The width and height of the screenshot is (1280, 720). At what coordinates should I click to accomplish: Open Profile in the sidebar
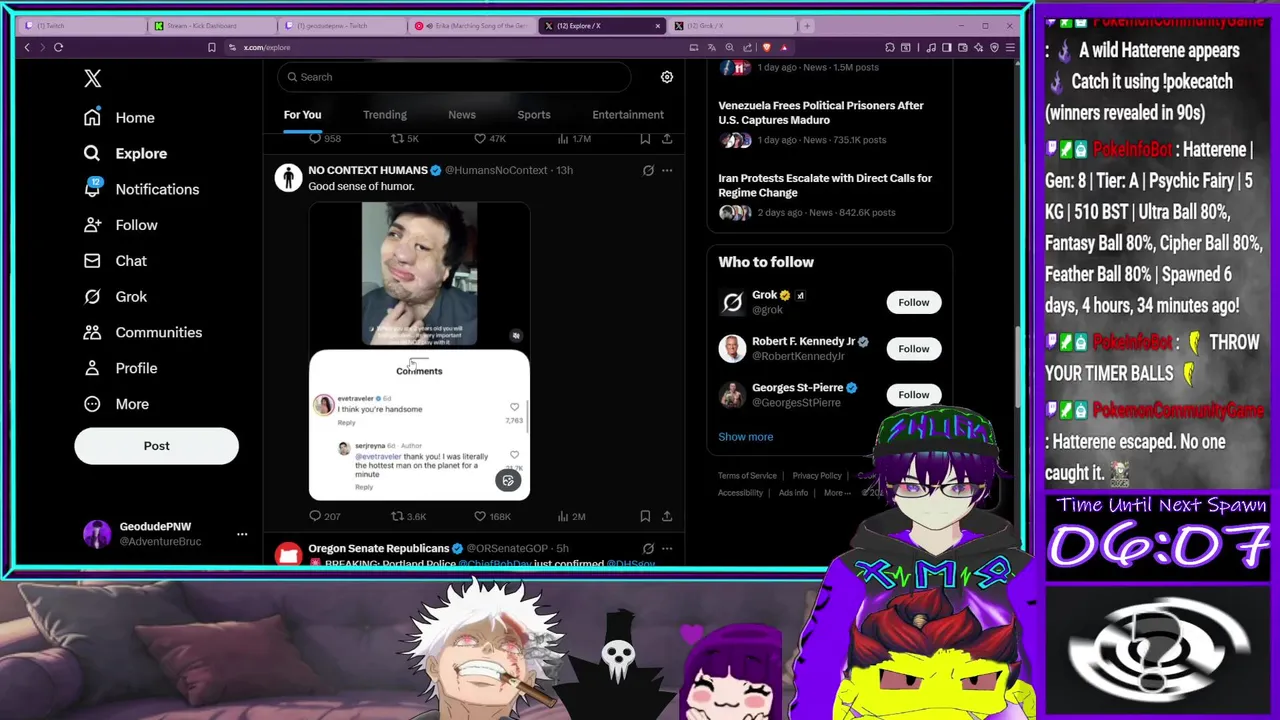[x=120, y=368]
